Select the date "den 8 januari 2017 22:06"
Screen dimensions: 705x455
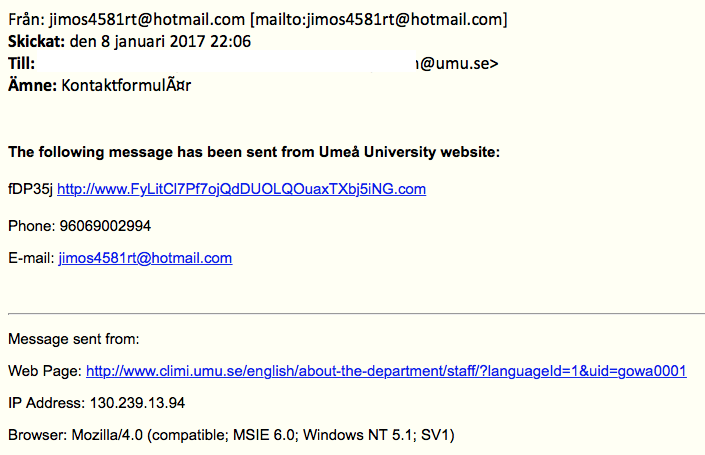tap(158, 41)
